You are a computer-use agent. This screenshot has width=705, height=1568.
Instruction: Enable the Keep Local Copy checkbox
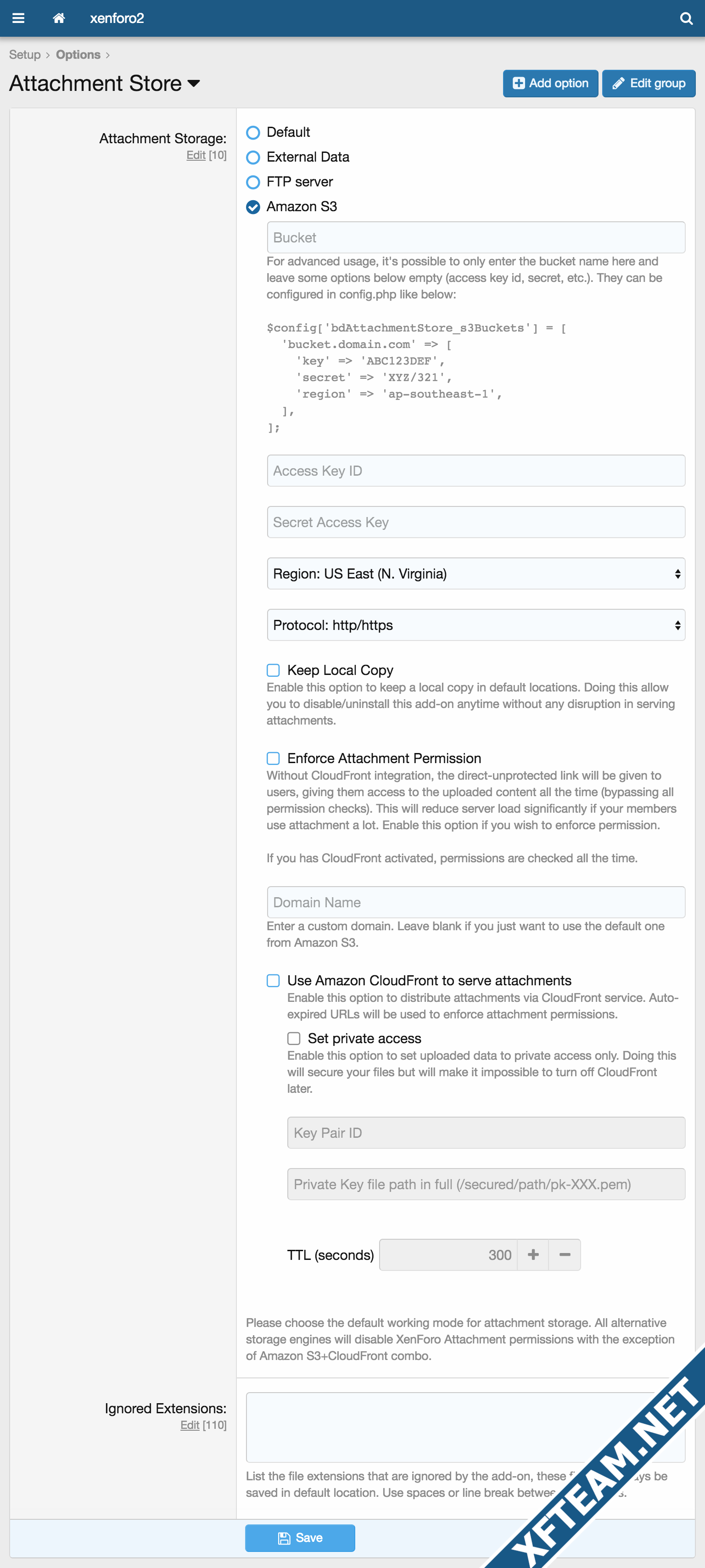[273, 670]
